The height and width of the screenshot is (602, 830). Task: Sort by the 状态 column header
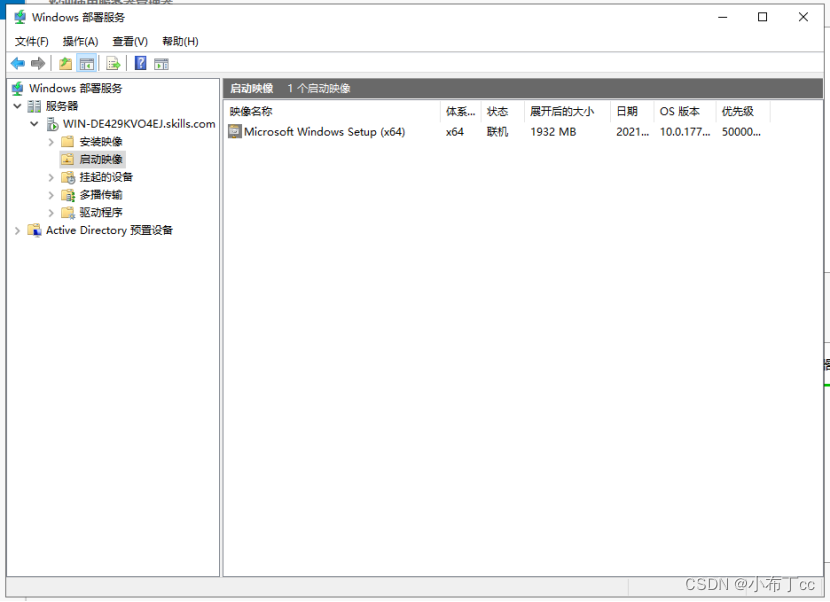503,111
